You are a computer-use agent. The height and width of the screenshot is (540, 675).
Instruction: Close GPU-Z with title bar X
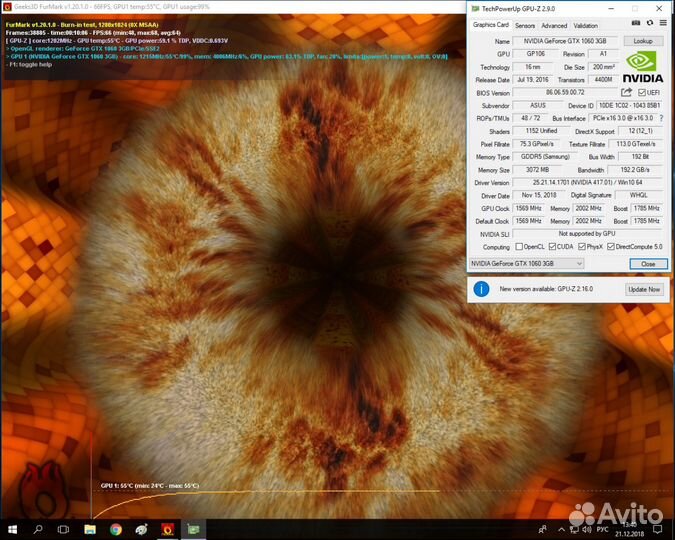[659, 8]
